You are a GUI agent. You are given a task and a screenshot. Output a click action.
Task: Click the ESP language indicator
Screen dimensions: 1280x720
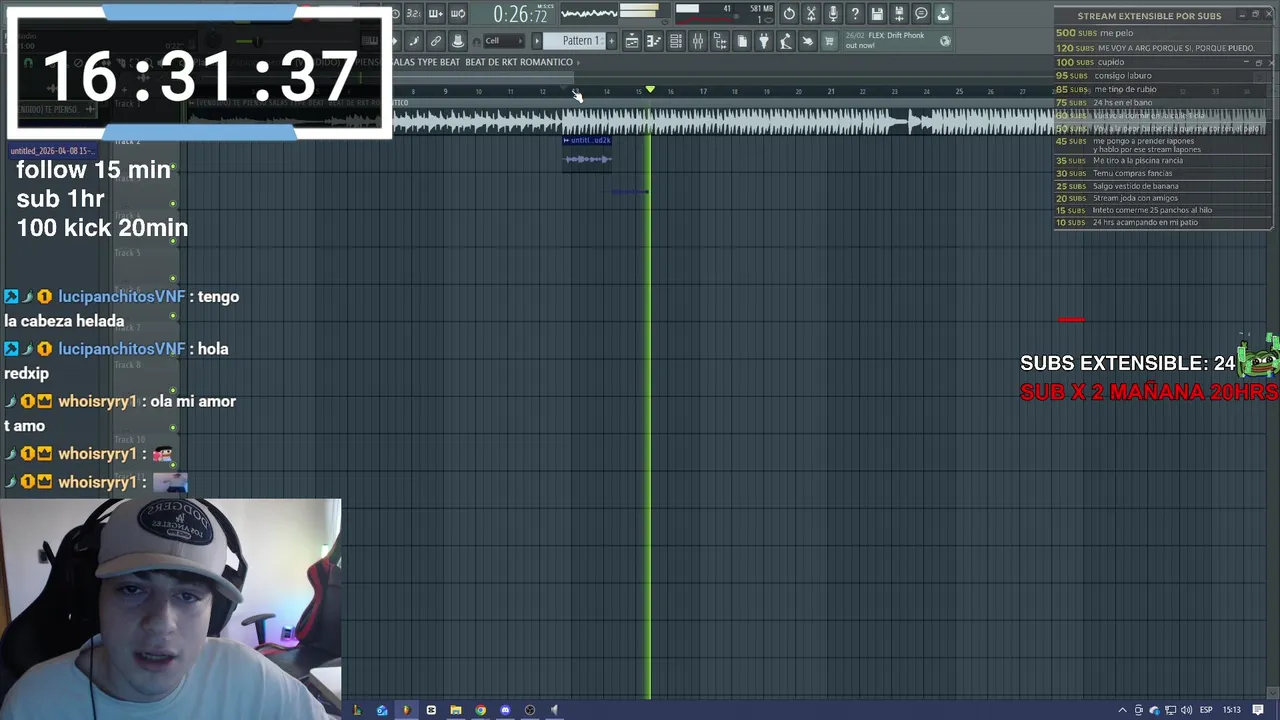[x=1206, y=710]
